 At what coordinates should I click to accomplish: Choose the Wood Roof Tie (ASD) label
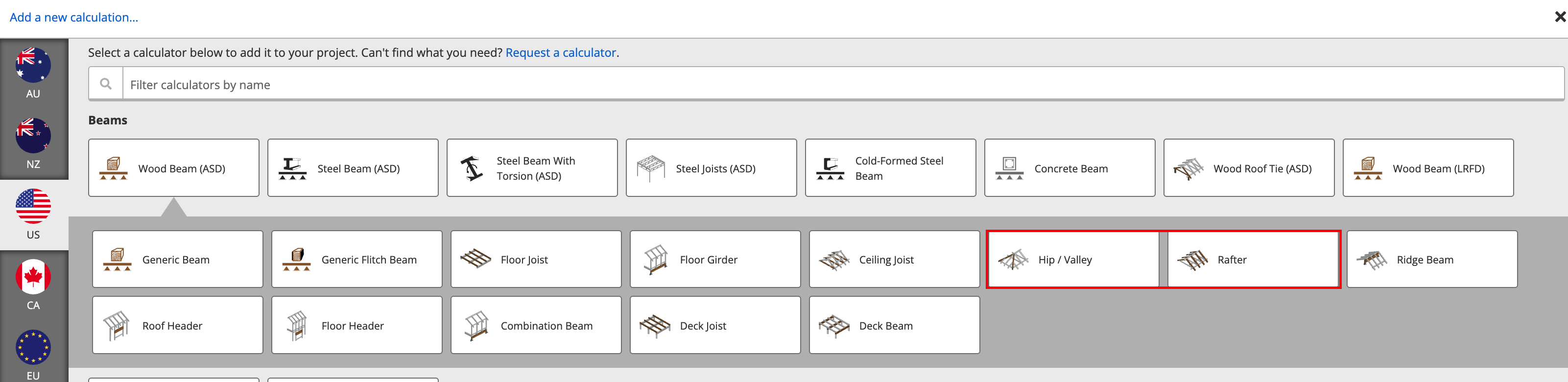[1262, 168]
